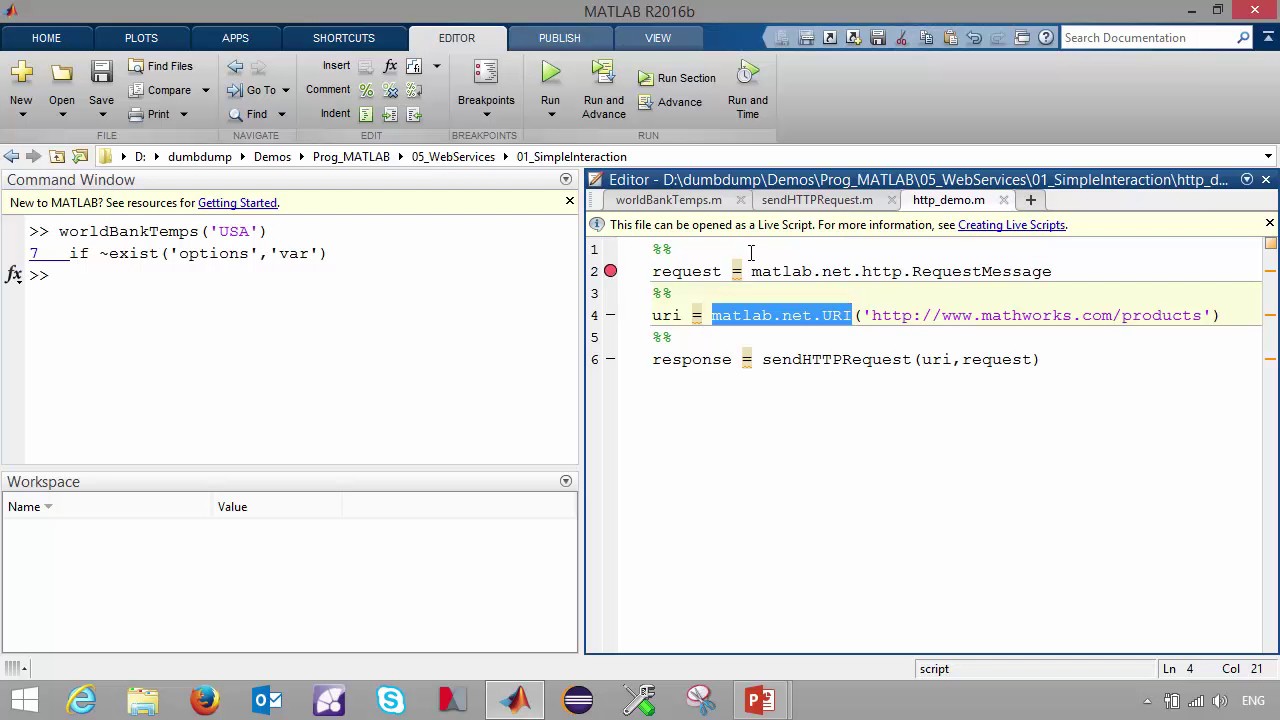Dismiss the New to MATLAB banner
The image size is (1280, 720).
point(570,201)
